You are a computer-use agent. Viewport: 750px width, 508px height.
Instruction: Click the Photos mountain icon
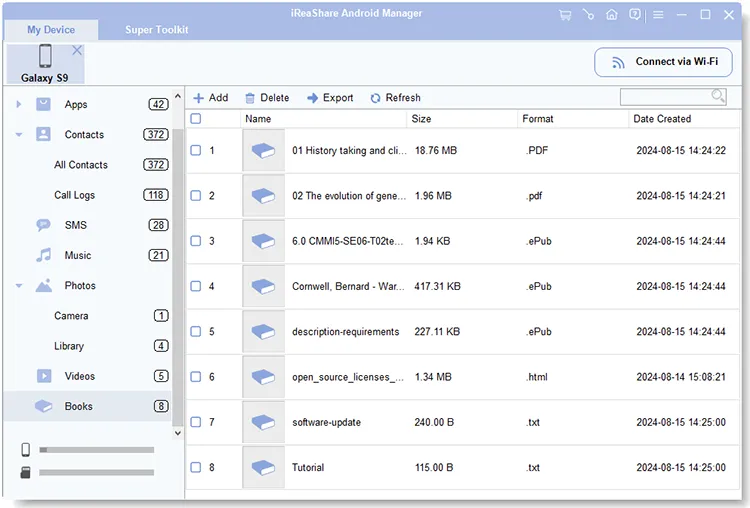[44, 285]
